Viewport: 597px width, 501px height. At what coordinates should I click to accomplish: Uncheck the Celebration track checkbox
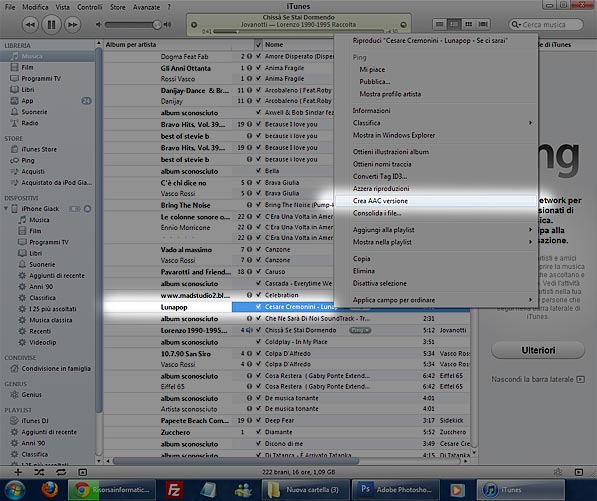[x=259, y=295]
